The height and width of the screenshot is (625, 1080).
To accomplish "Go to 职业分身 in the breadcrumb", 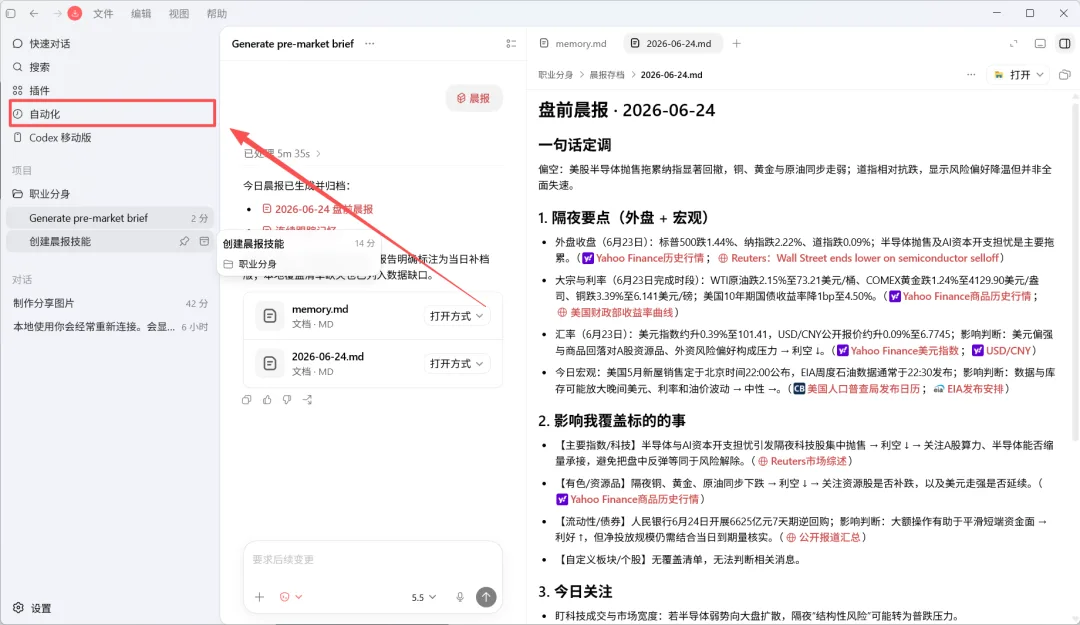I will pyautogui.click(x=555, y=74).
